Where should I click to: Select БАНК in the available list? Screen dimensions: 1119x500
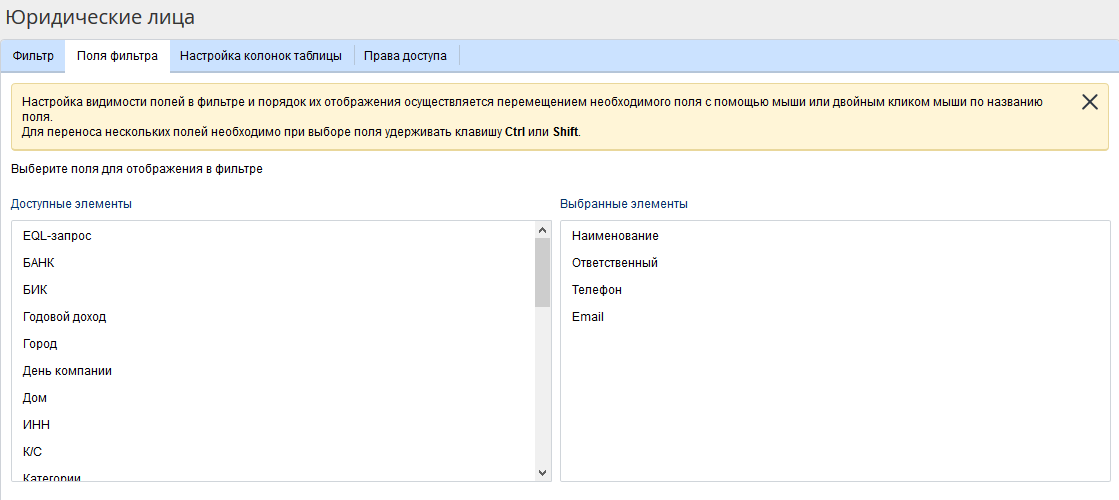point(39,263)
